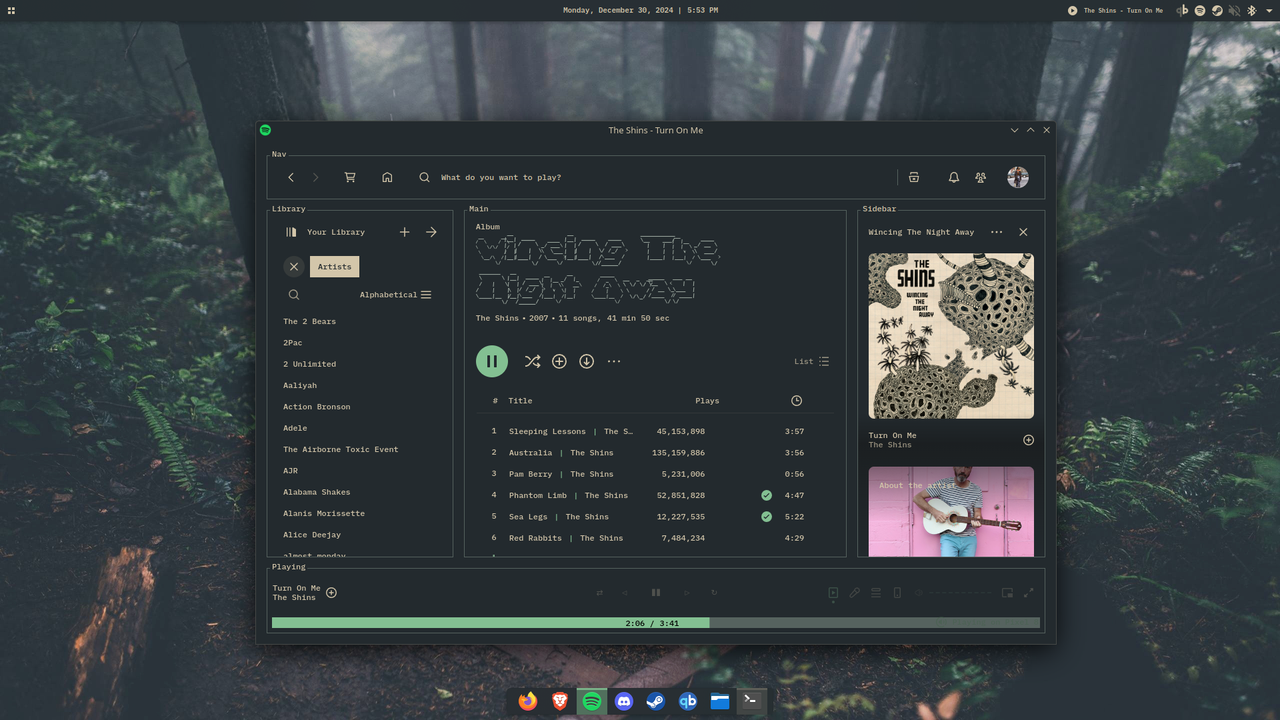
Task: Toggle repeat in Playing bar
Action: [714, 593]
